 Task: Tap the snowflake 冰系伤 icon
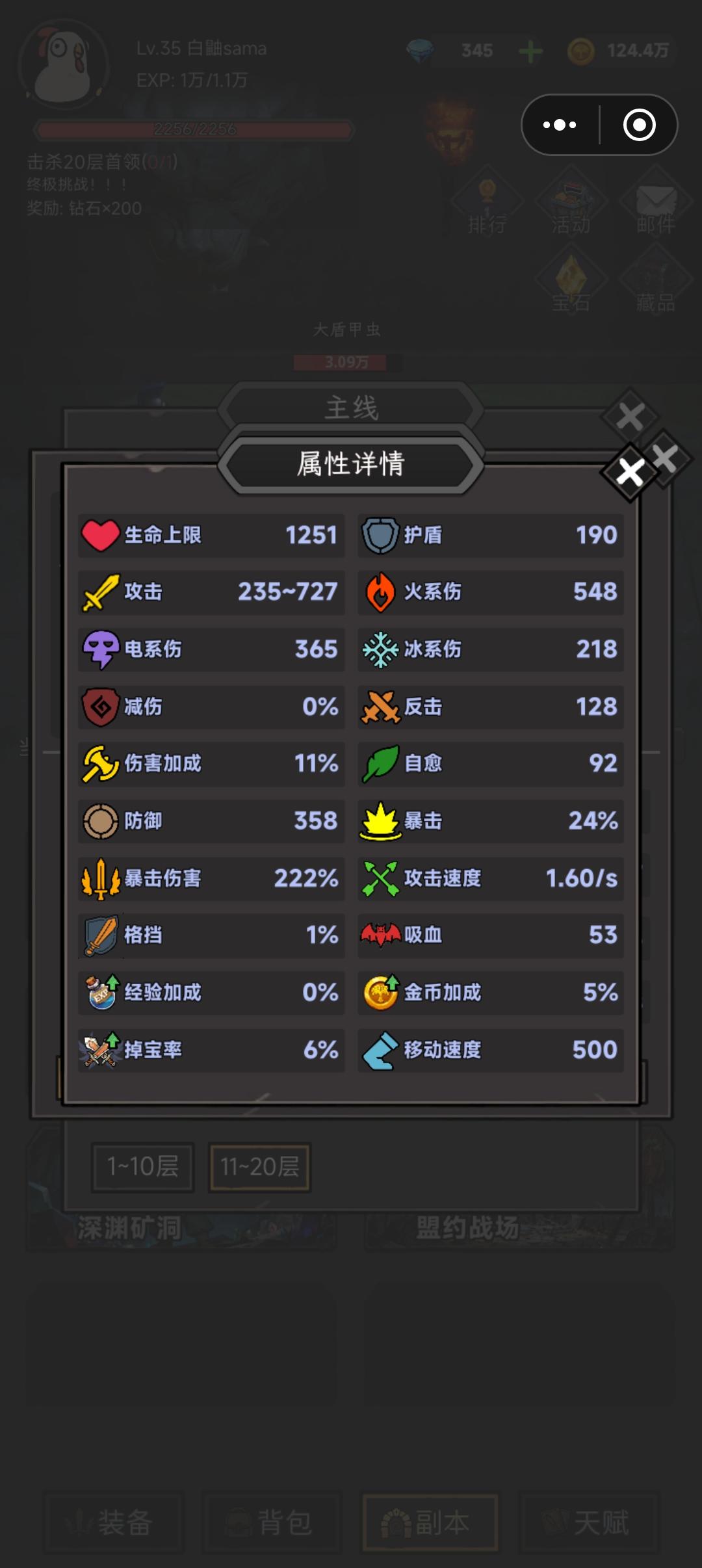380,649
